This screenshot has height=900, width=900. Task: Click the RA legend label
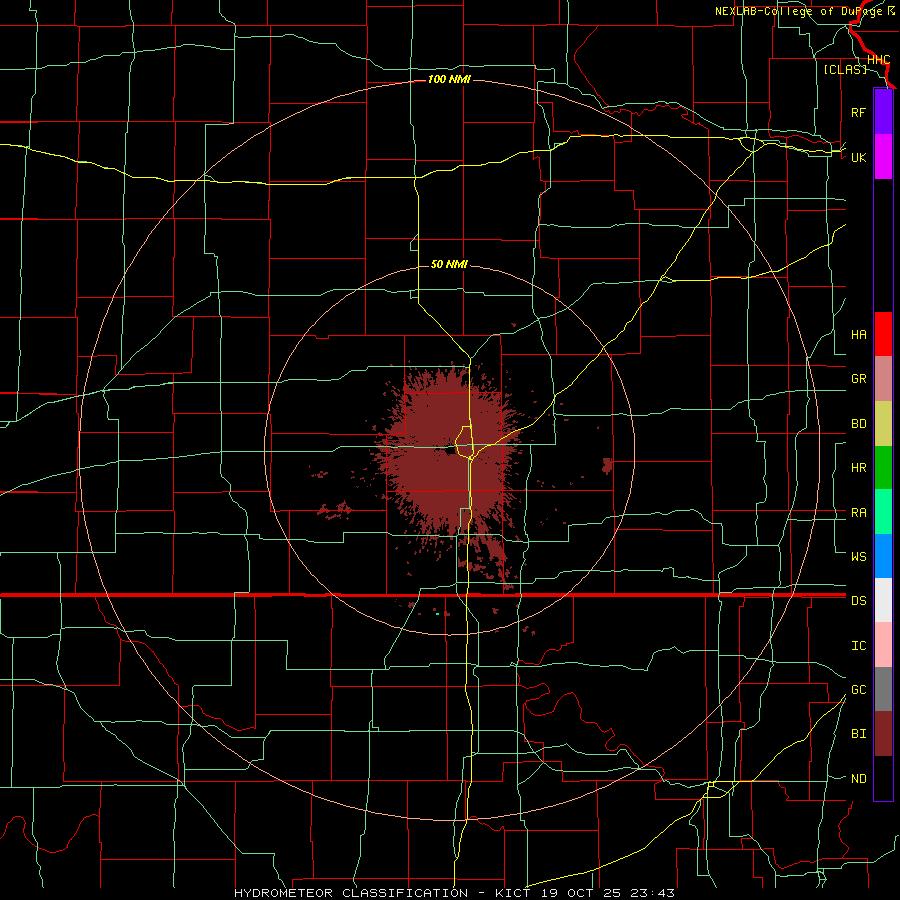[858, 513]
